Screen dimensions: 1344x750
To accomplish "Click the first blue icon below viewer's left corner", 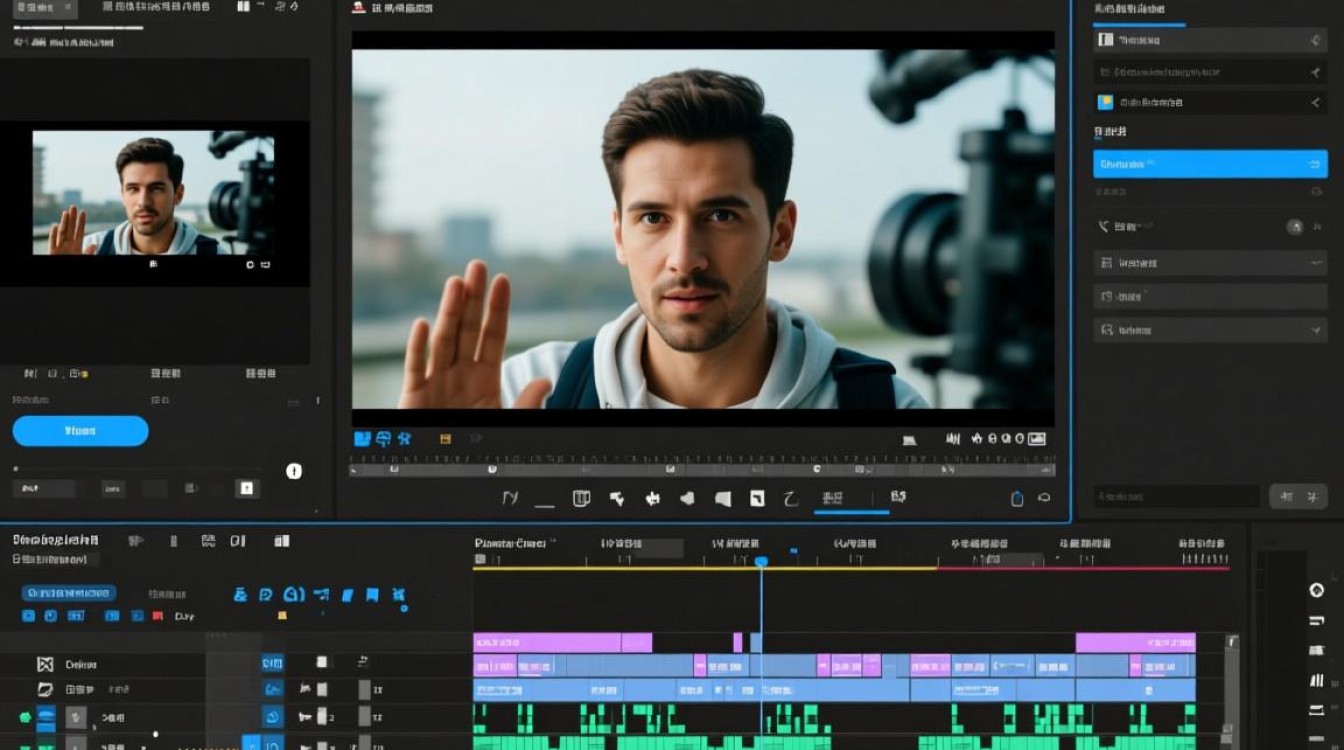I will tap(363, 439).
